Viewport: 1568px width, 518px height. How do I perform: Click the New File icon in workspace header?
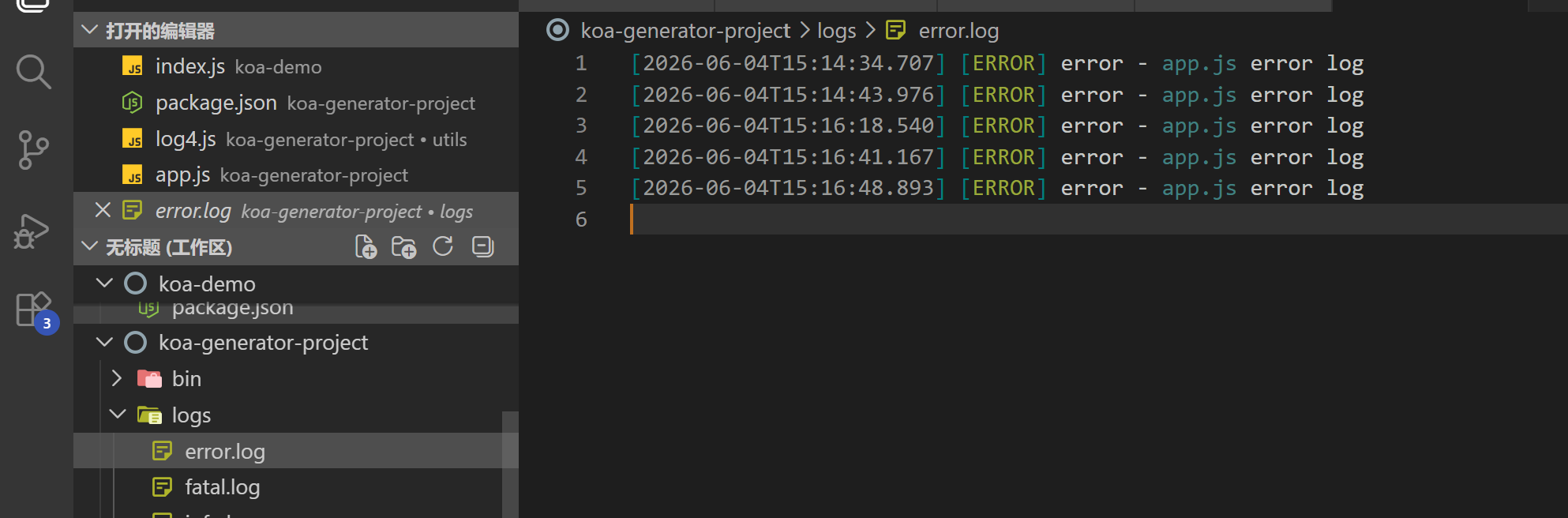click(366, 247)
